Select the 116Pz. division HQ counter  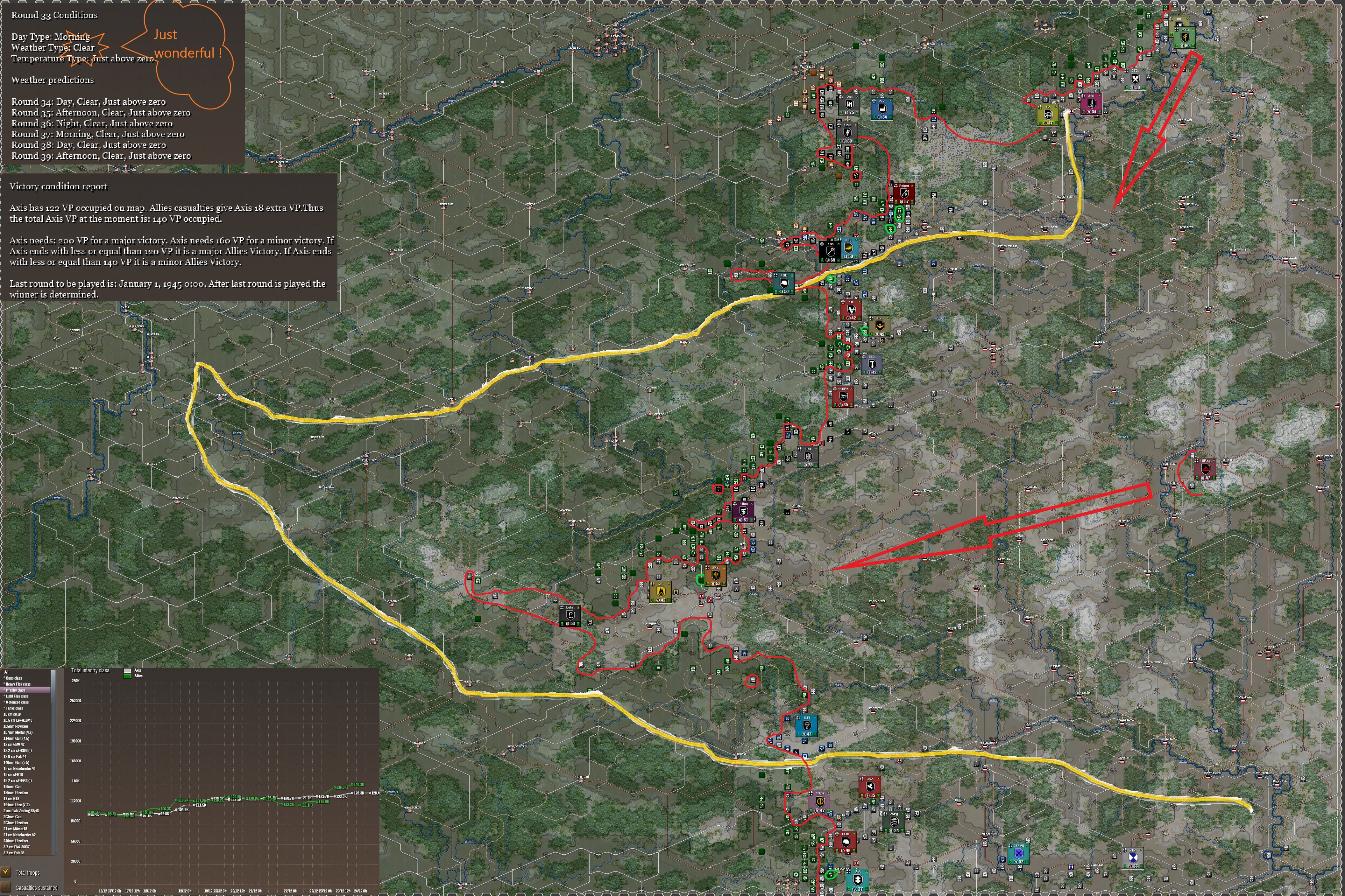(x=843, y=396)
